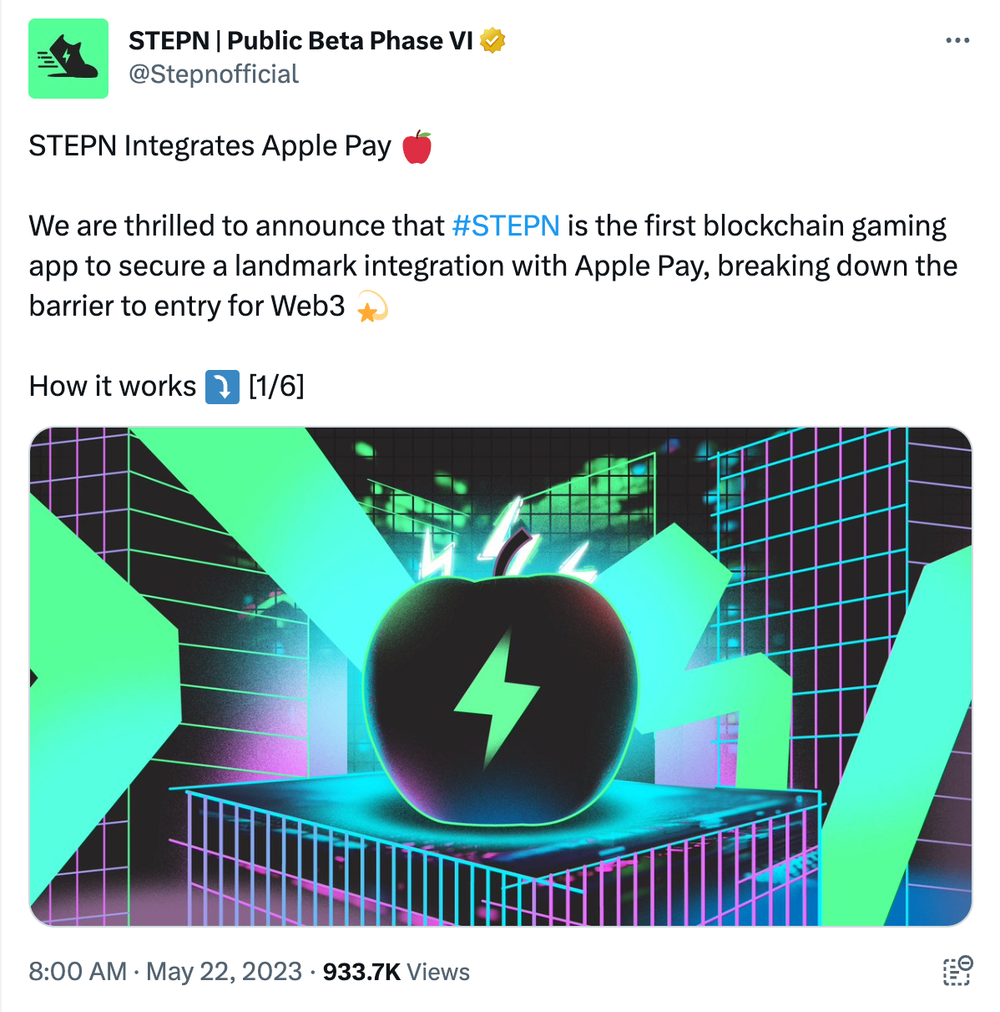Screen dimensions: 1000x1012
Task: Click the dashed note icon beside the views row
Action: click(957, 971)
